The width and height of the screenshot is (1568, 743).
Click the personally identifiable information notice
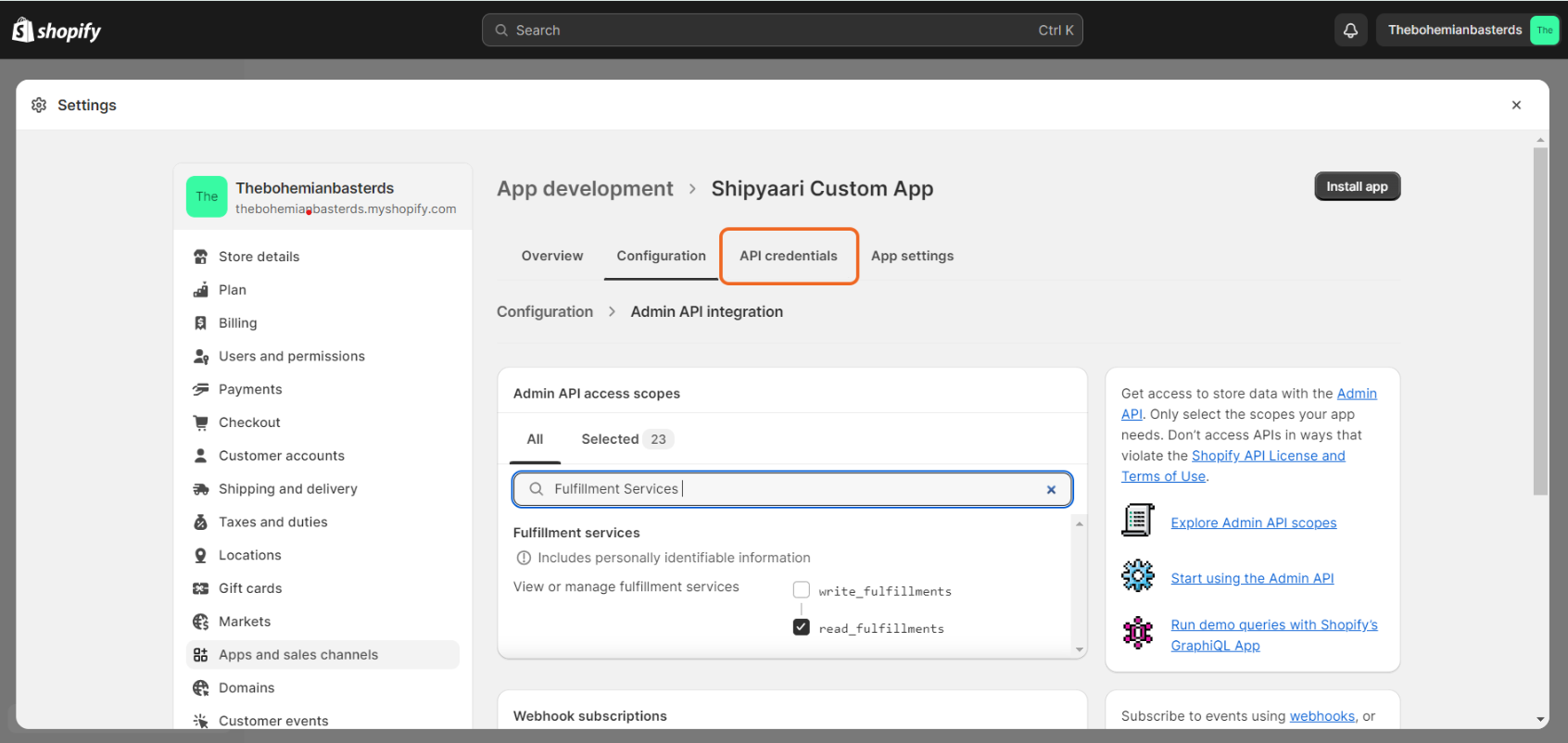(x=664, y=558)
